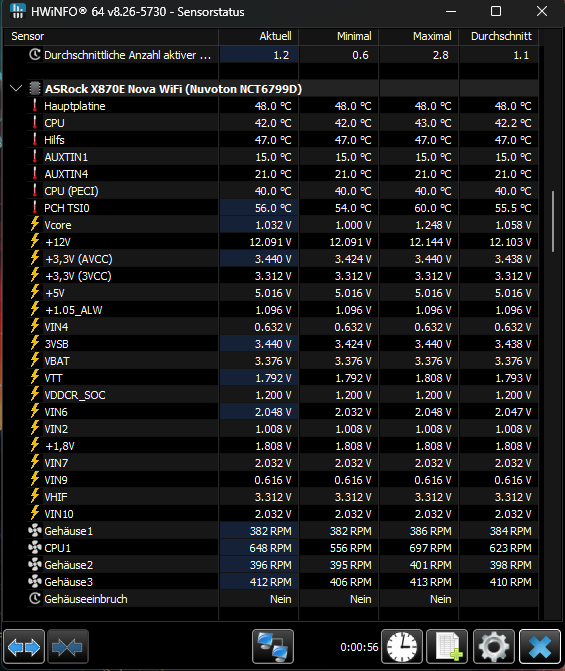Click fan icon next to CPU1
Image resolution: width=565 pixels, height=671 pixels.
point(35,547)
